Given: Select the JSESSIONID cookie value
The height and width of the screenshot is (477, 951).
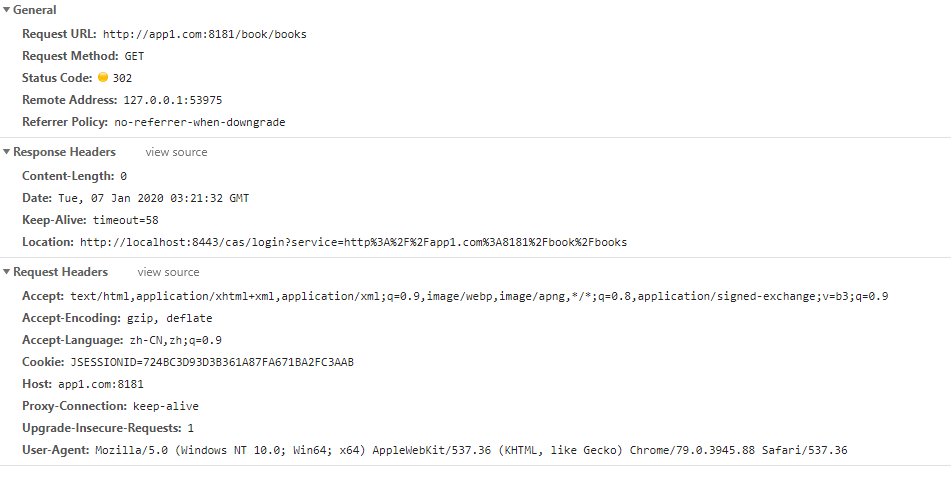Looking at the screenshot, I should point(212,362).
